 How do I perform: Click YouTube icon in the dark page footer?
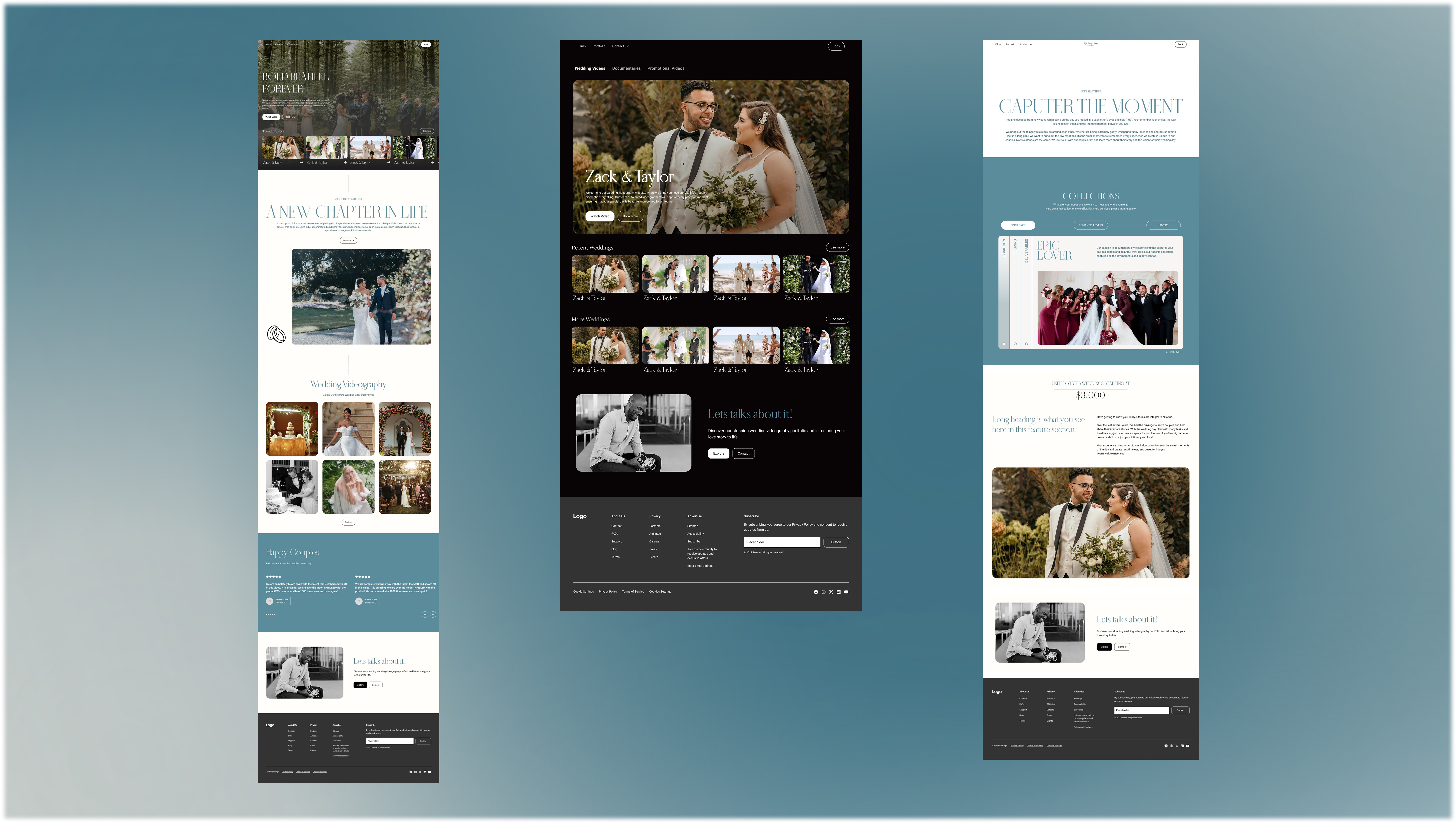tap(846, 592)
